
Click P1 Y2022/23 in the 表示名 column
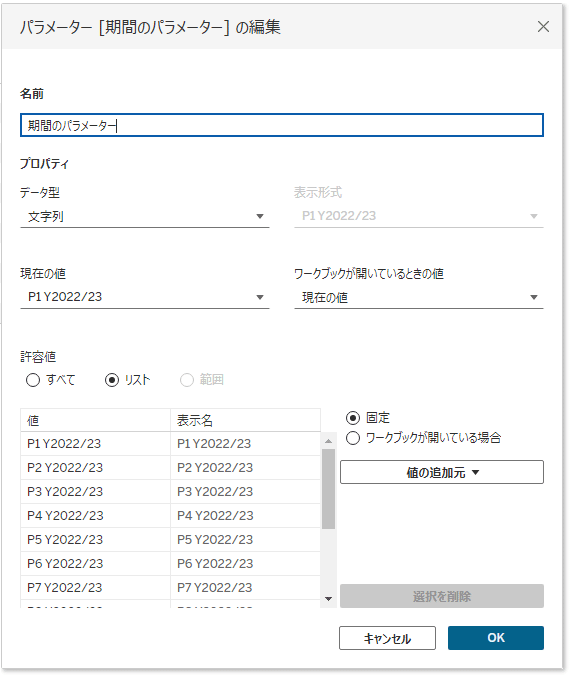point(245,444)
